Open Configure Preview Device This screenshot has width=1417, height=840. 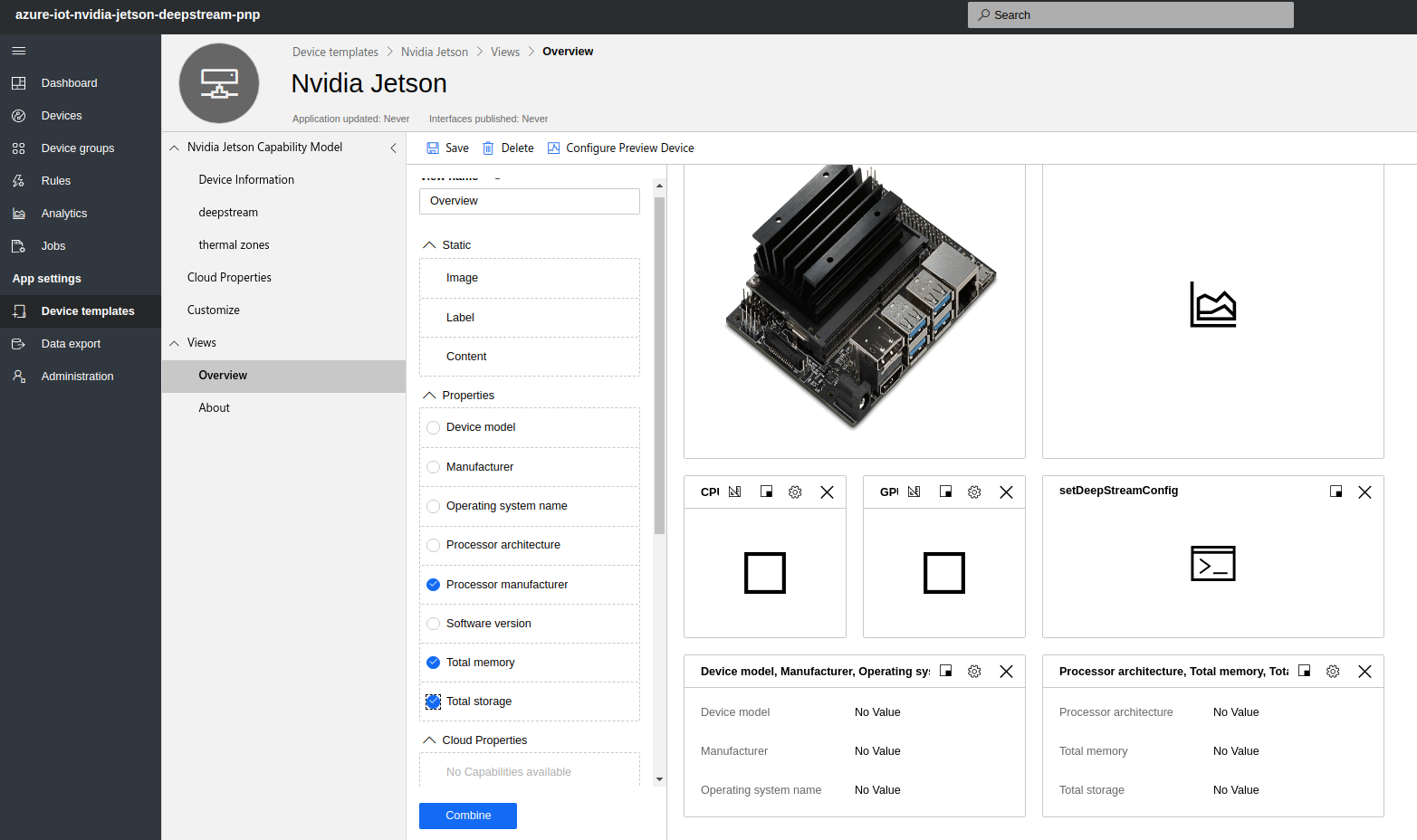click(x=621, y=148)
